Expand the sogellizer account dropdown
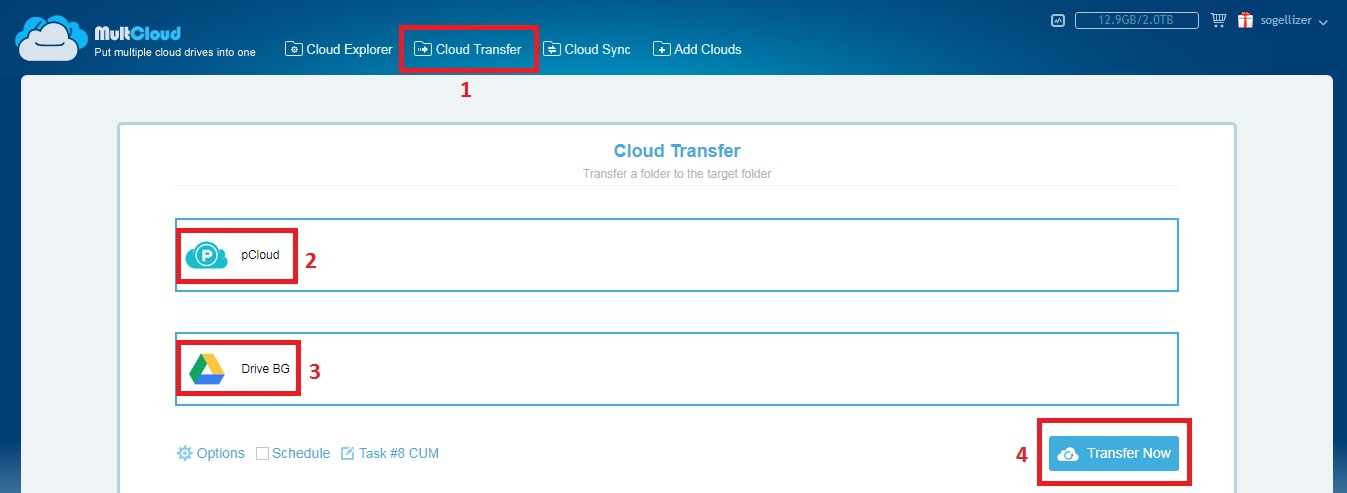The image size is (1347, 493). [1323, 21]
